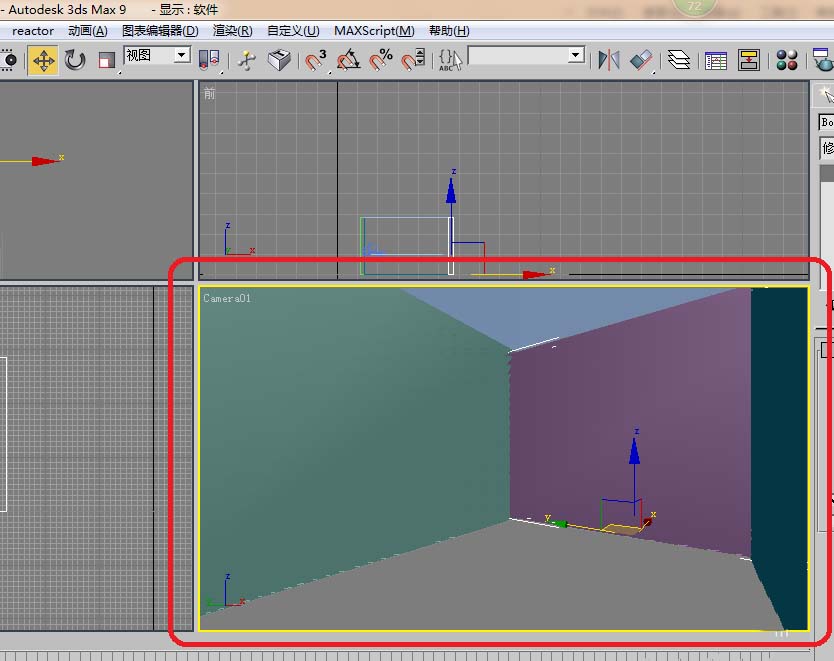Choose the Select and Scale tool
Screen dimensions: 834x661
tap(106, 61)
